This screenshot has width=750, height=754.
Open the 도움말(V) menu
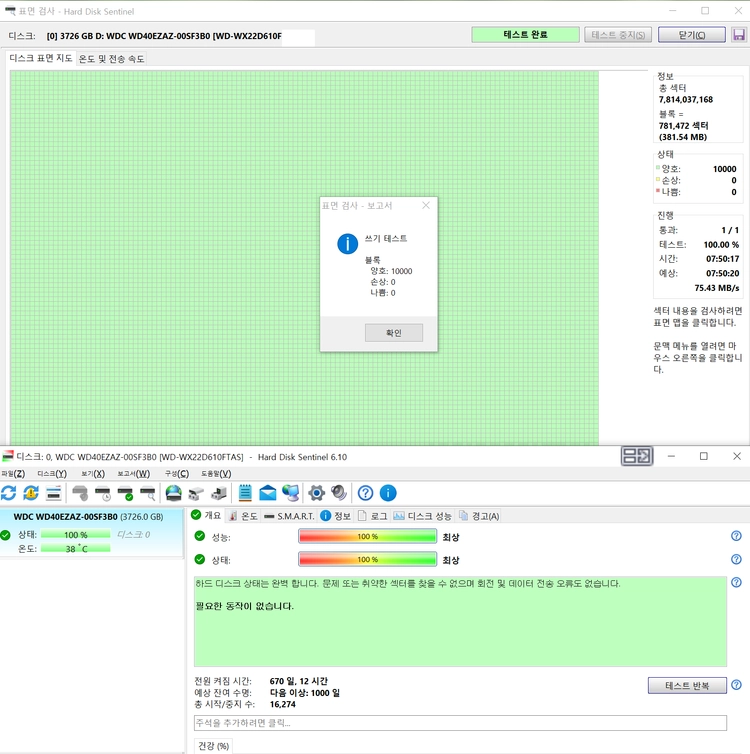216,474
